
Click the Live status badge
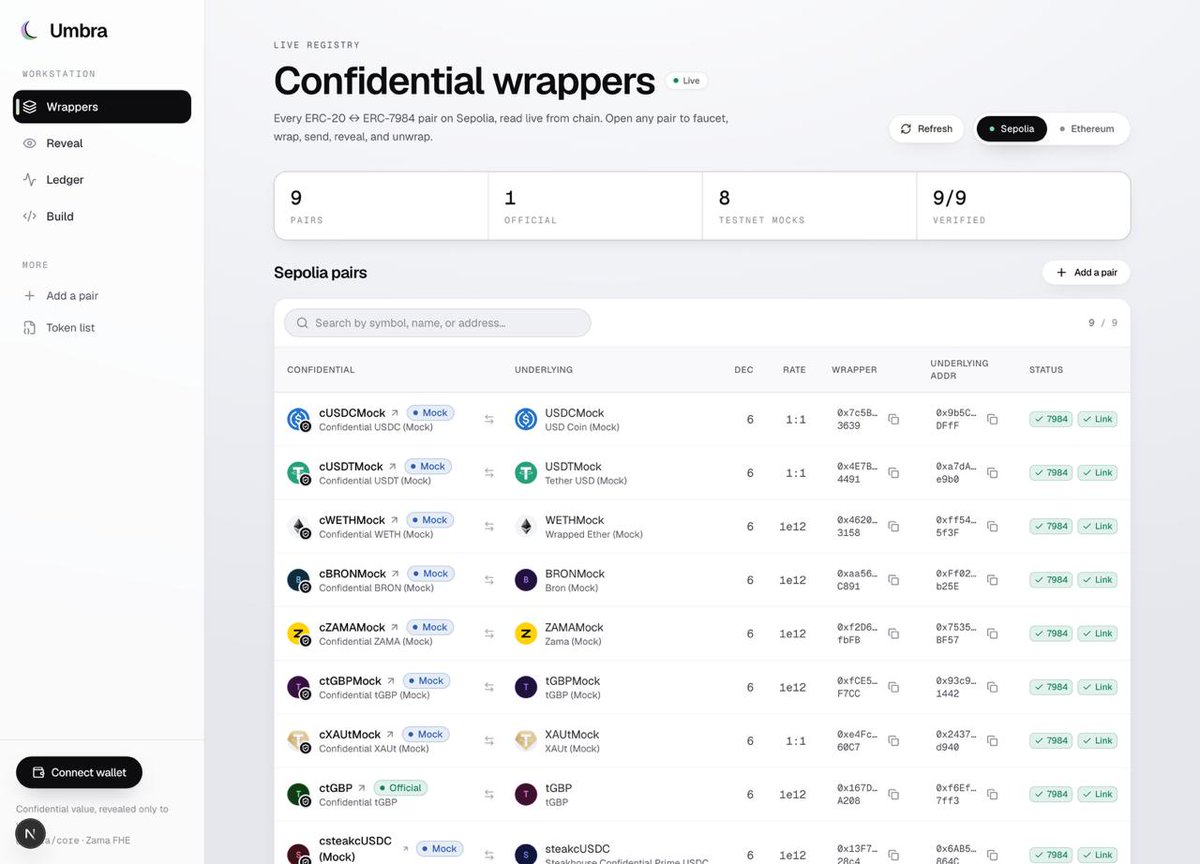point(687,81)
